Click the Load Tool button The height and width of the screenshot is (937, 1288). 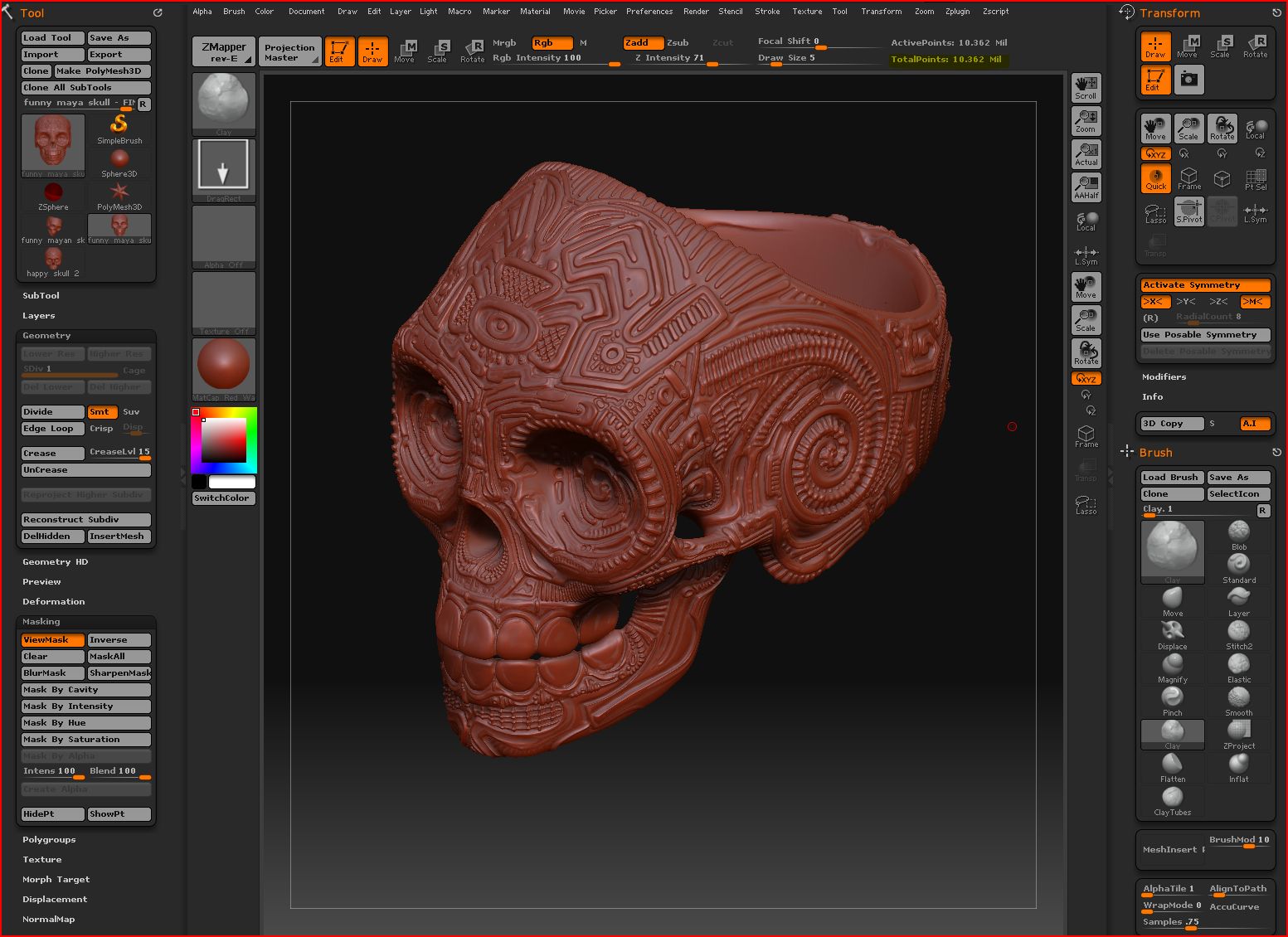point(53,37)
